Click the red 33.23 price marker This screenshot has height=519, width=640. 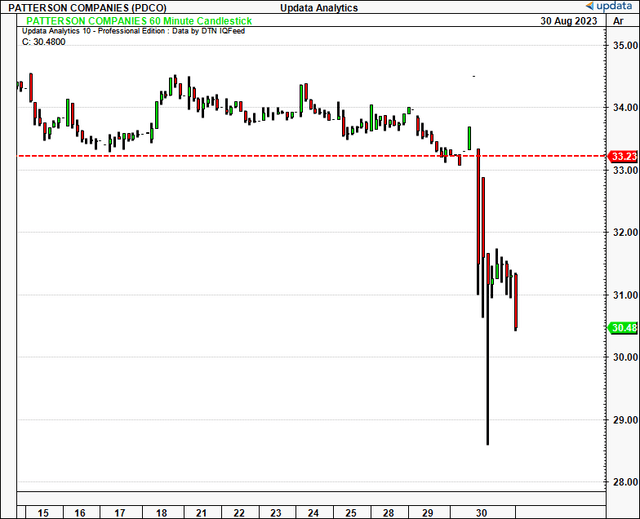click(x=623, y=157)
